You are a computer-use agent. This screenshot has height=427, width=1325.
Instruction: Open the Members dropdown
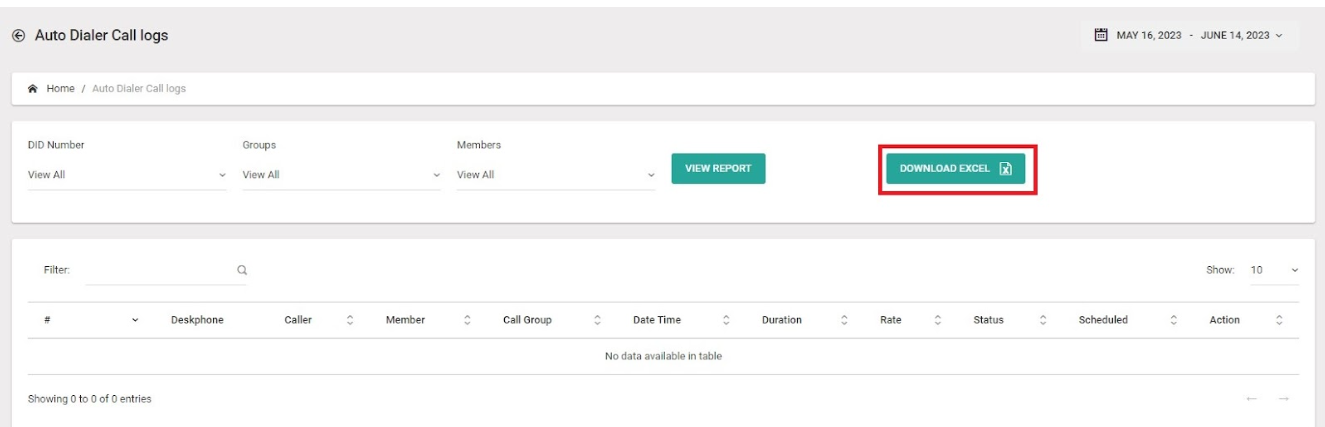click(x=556, y=175)
